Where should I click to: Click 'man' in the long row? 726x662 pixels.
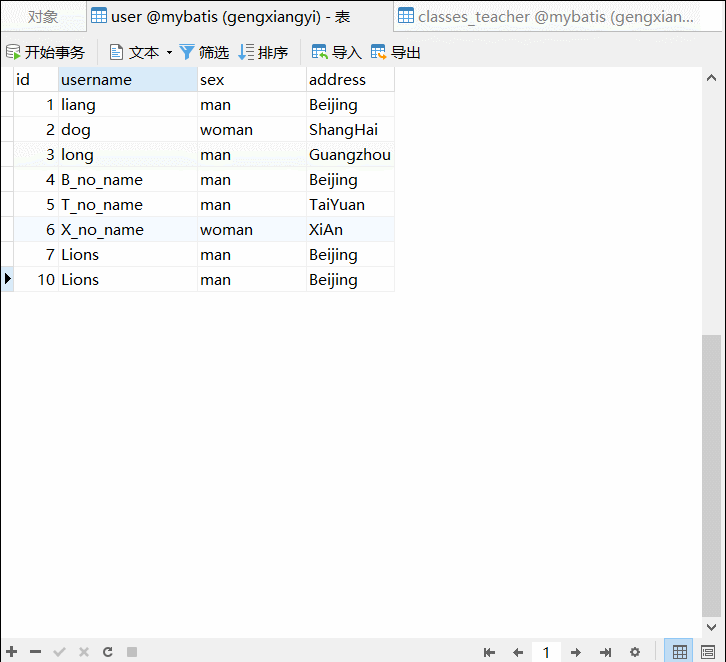coord(252,155)
